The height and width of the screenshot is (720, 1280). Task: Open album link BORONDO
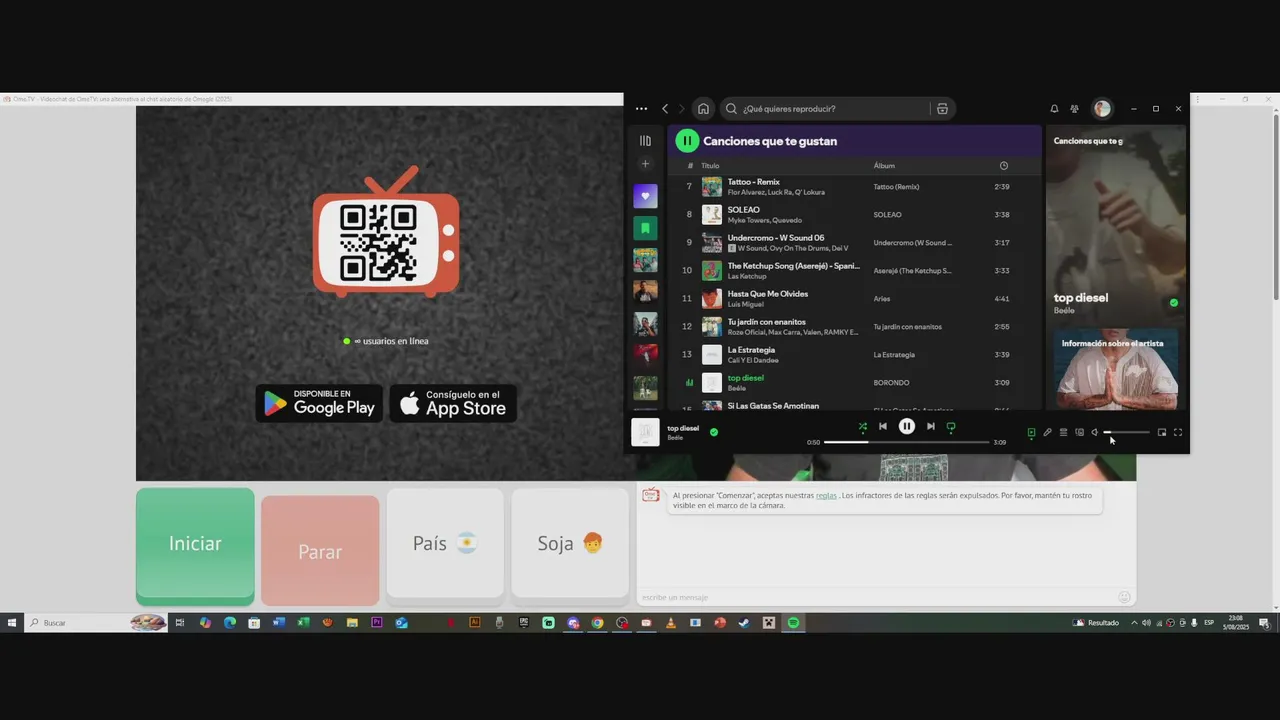[x=891, y=383]
